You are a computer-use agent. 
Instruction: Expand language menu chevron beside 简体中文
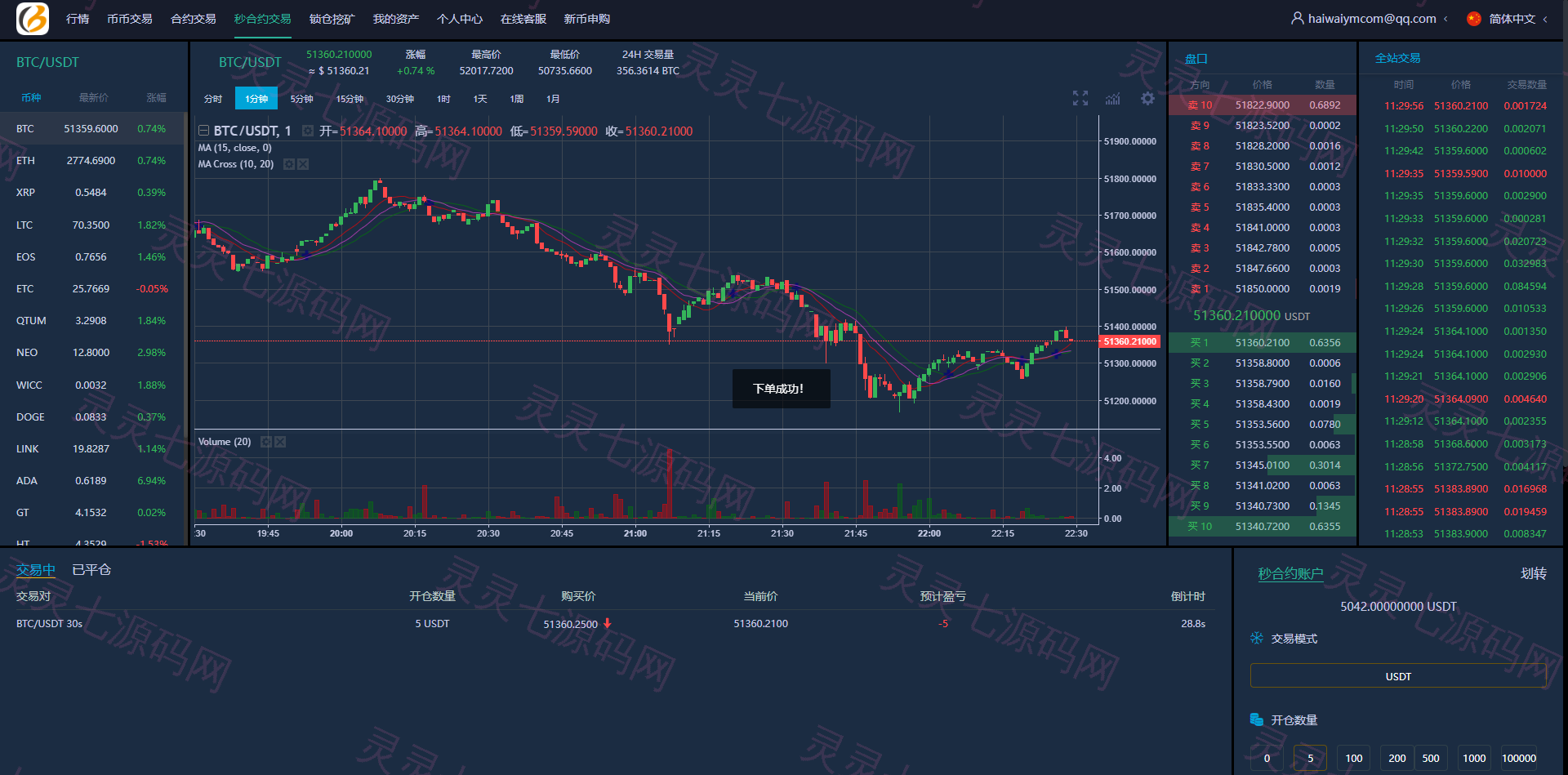click(1545, 19)
